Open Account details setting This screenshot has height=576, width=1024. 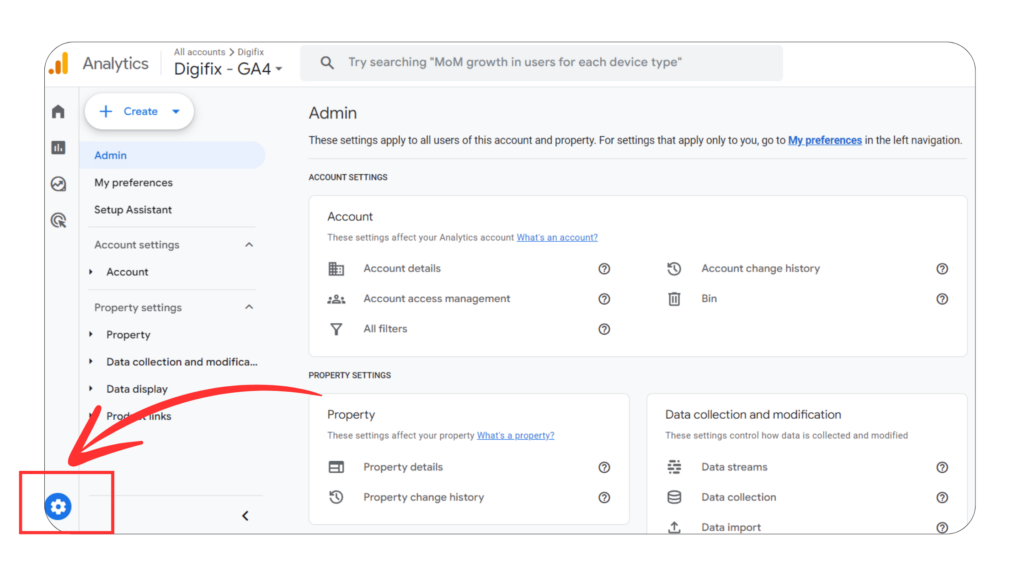tap(402, 268)
